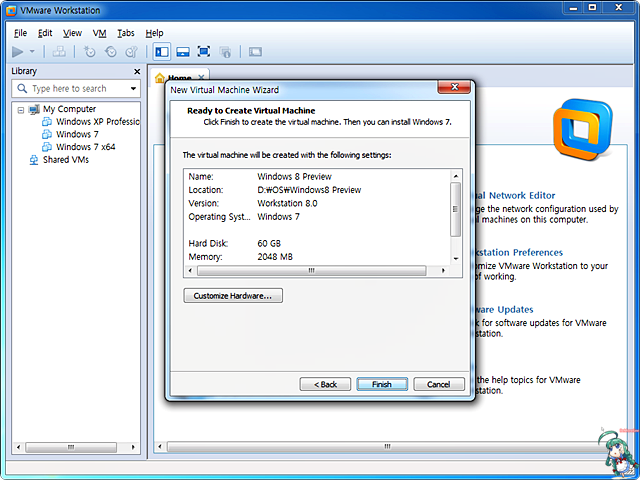Select the Windows 7 VM
This screenshot has width=640, height=480.
pos(77,134)
